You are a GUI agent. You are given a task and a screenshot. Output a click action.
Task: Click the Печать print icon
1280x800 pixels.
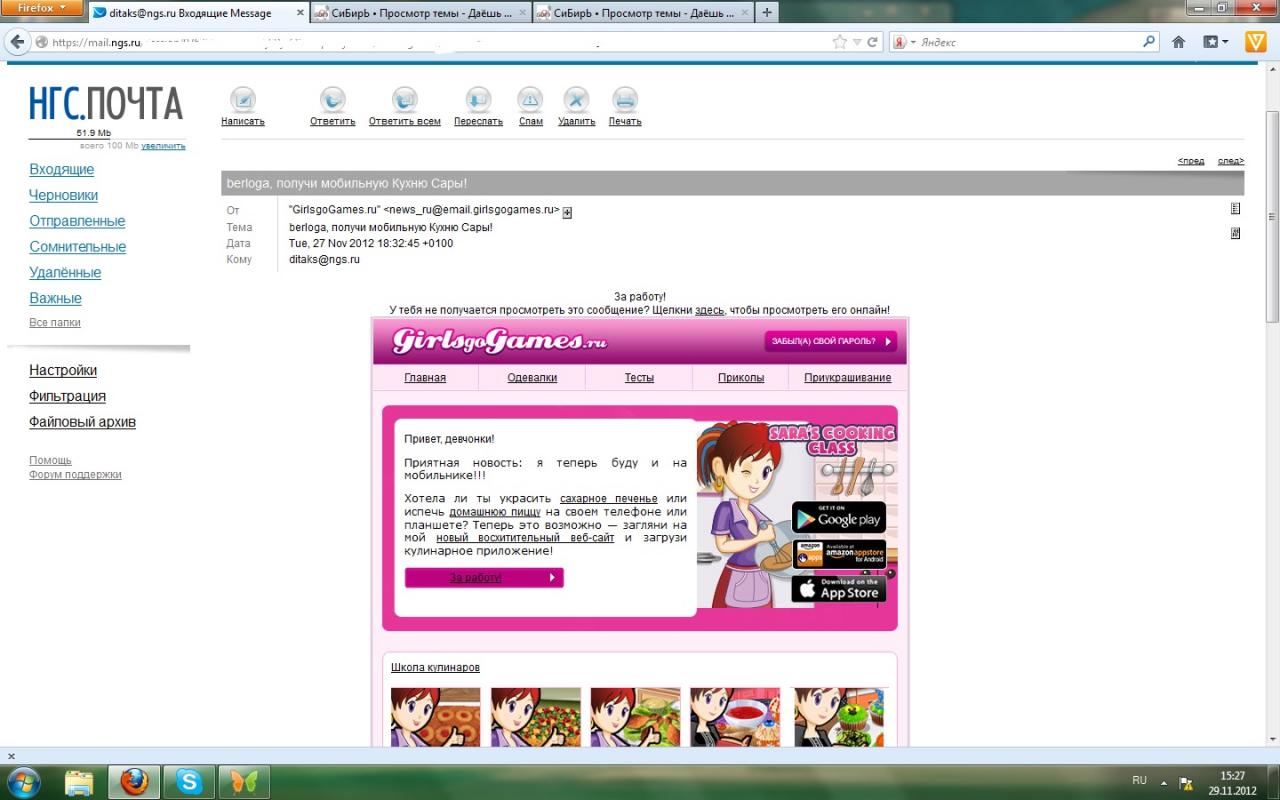(625, 100)
